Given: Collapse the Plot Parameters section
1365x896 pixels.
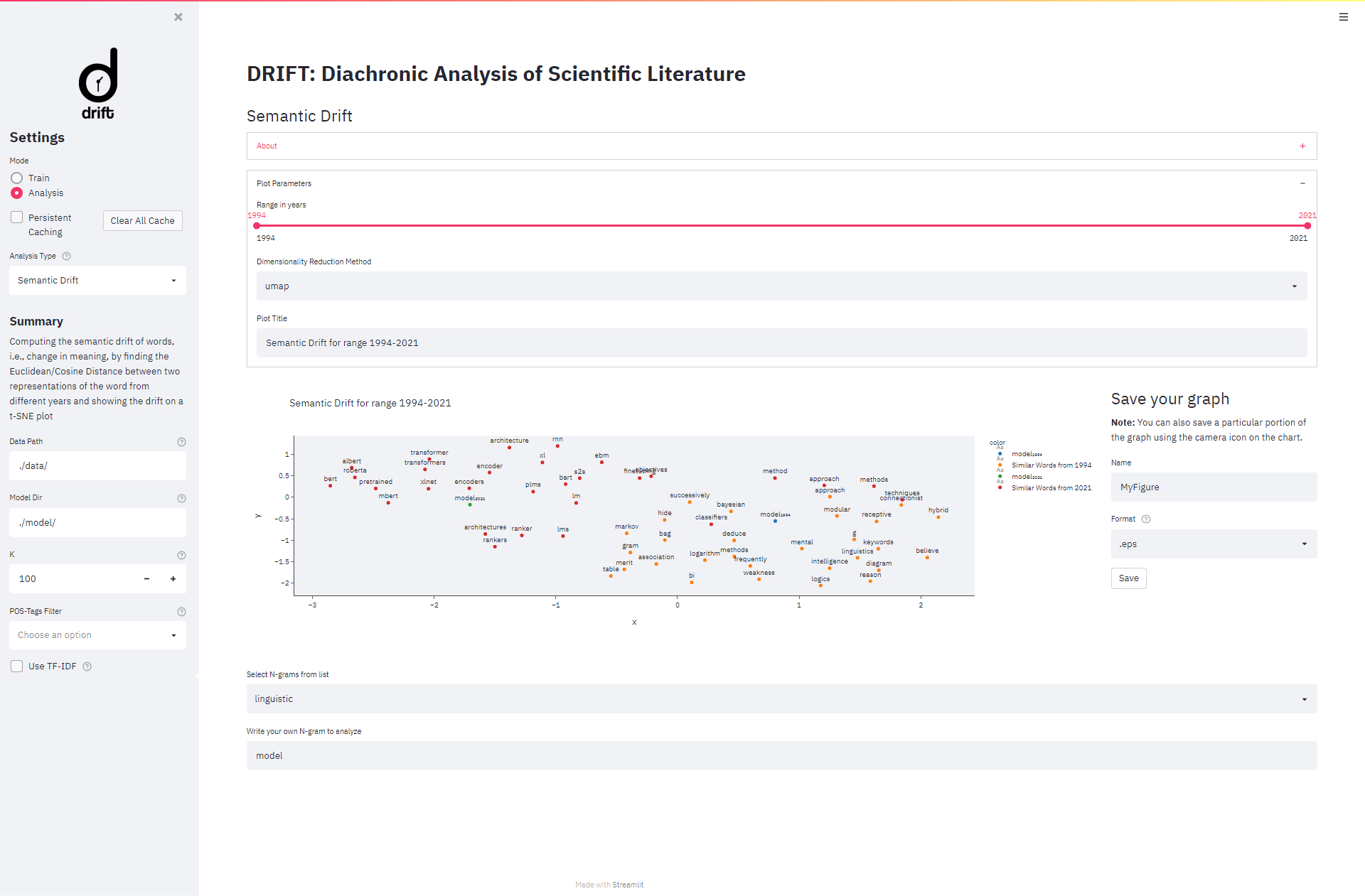Looking at the screenshot, I should (x=1302, y=183).
